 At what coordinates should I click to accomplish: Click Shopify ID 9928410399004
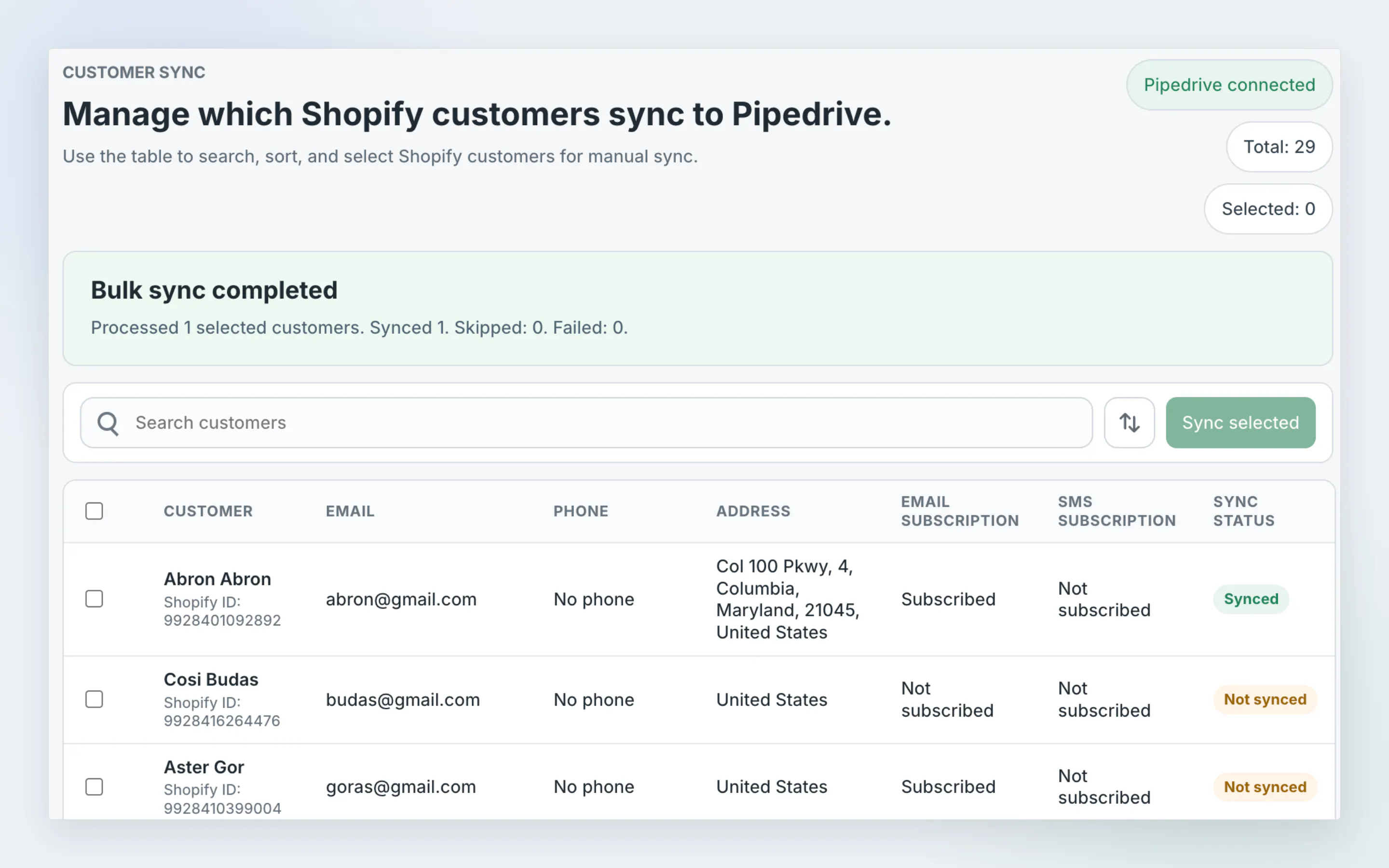pos(223,799)
